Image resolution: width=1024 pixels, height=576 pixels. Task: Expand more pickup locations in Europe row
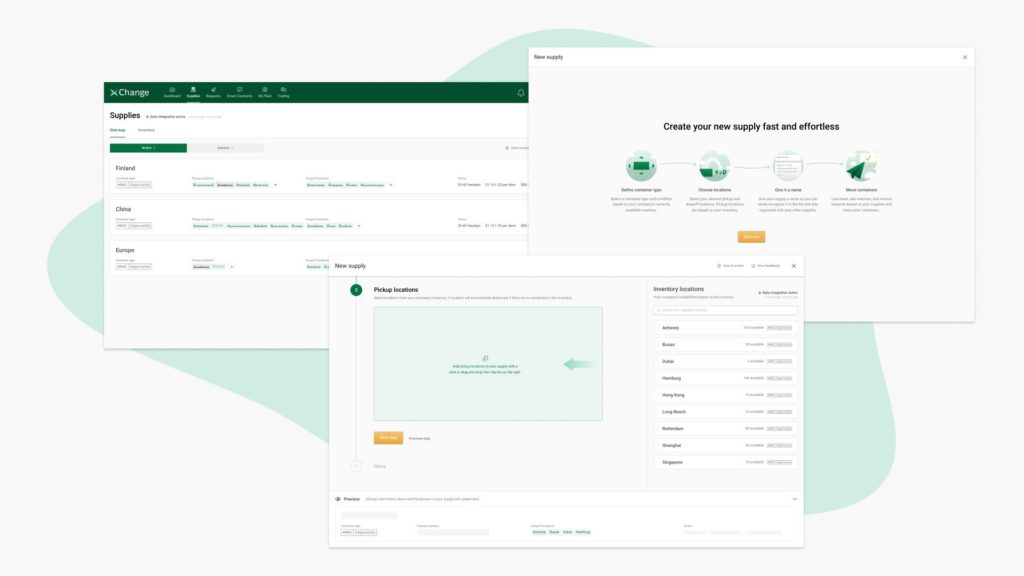click(232, 266)
